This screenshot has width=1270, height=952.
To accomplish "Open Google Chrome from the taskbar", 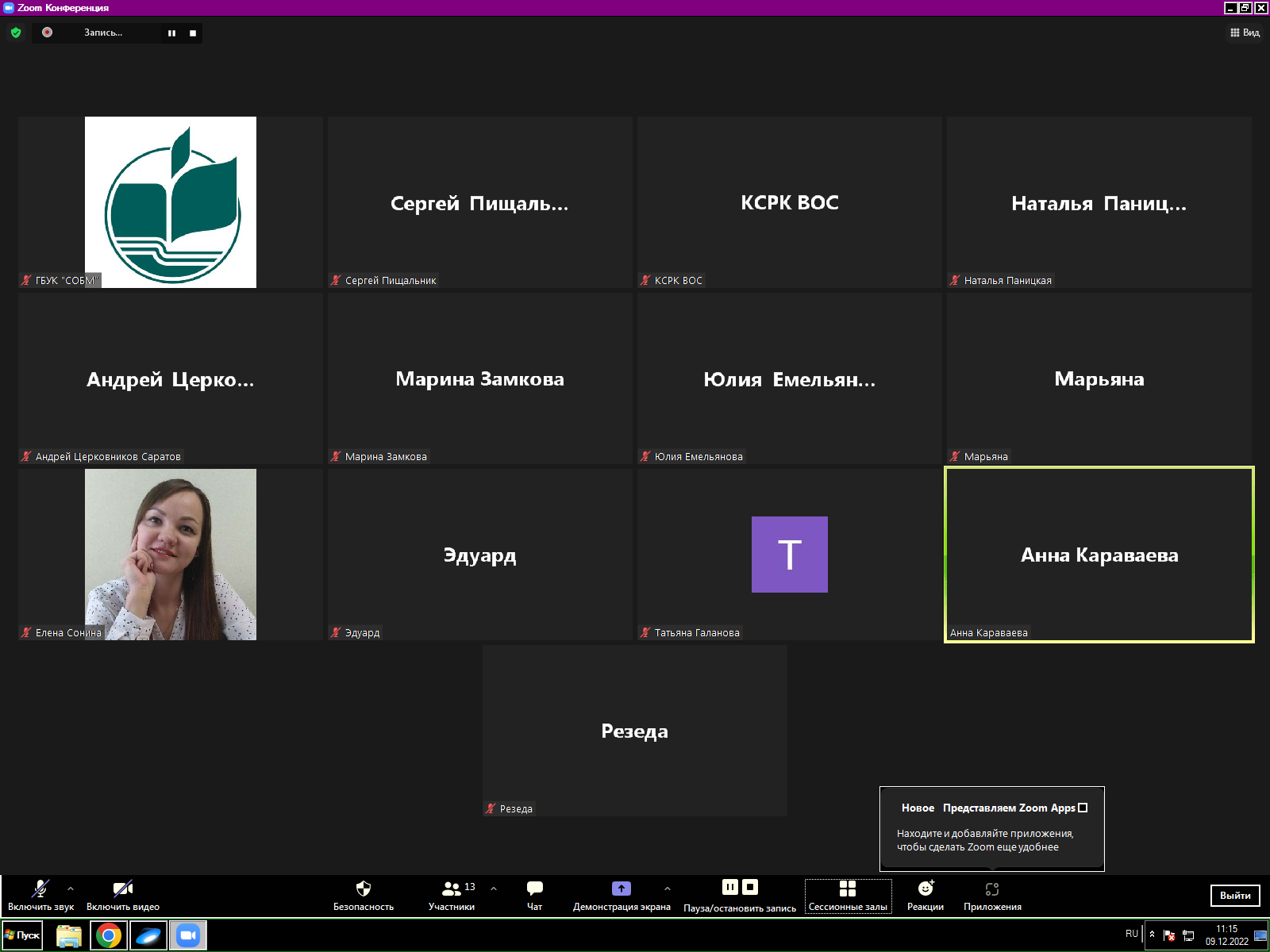I will pyautogui.click(x=109, y=935).
